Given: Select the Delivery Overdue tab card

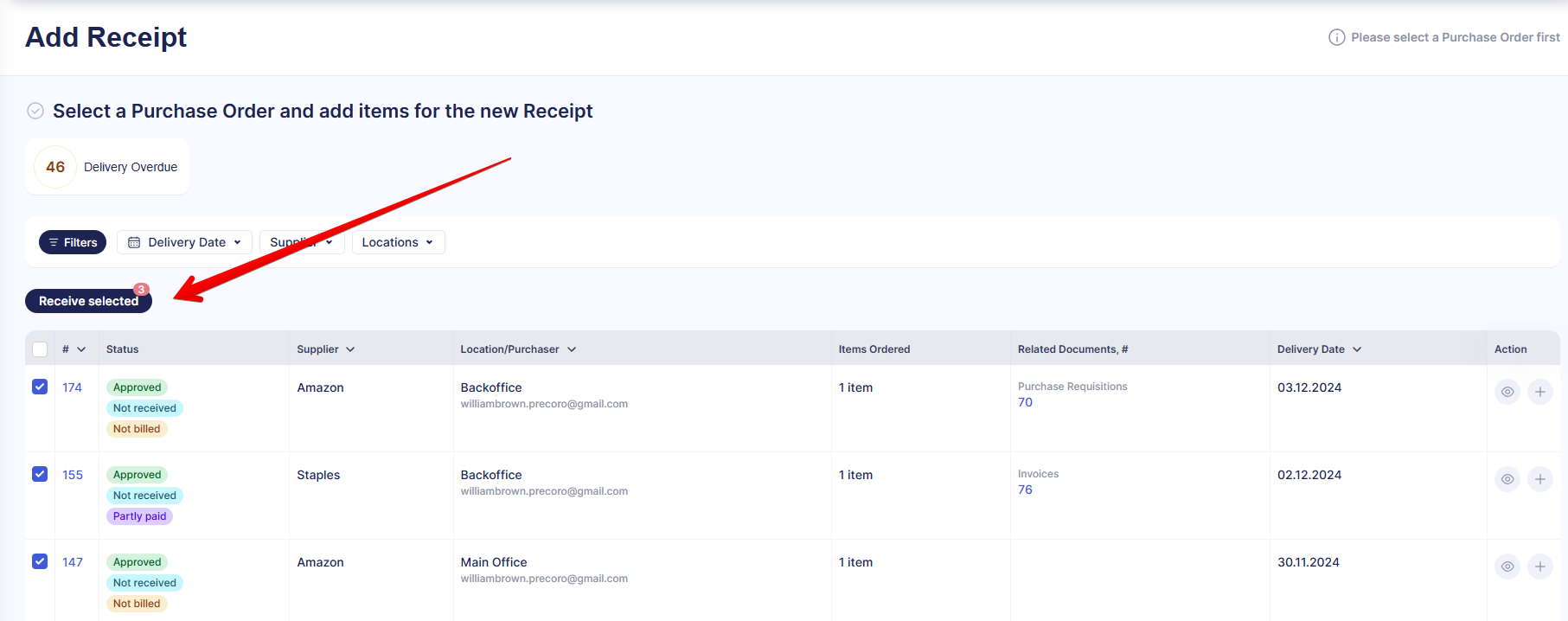Looking at the screenshot, I should click(x=107, y=167).
